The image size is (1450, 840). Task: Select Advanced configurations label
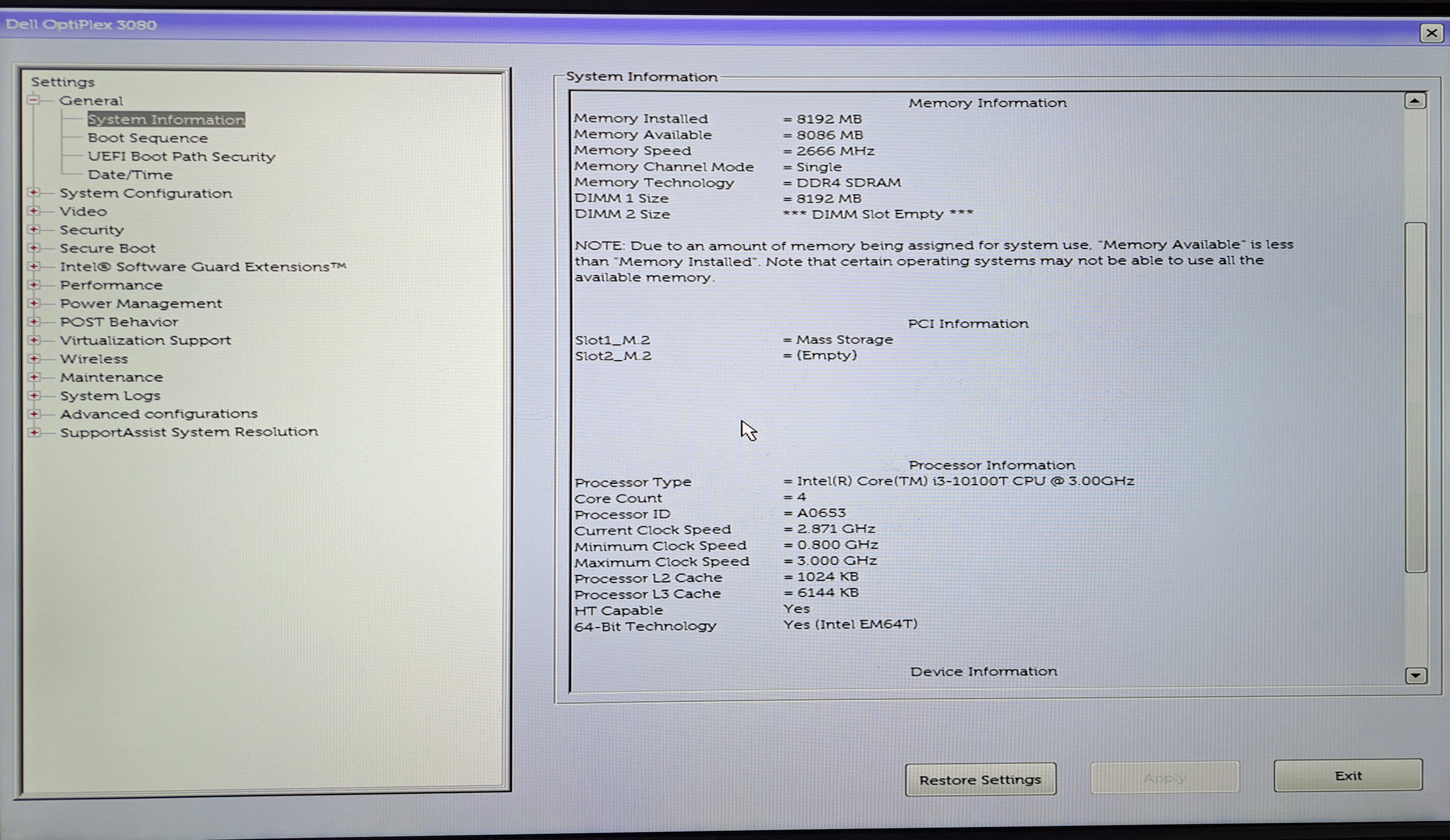(159, 413)
